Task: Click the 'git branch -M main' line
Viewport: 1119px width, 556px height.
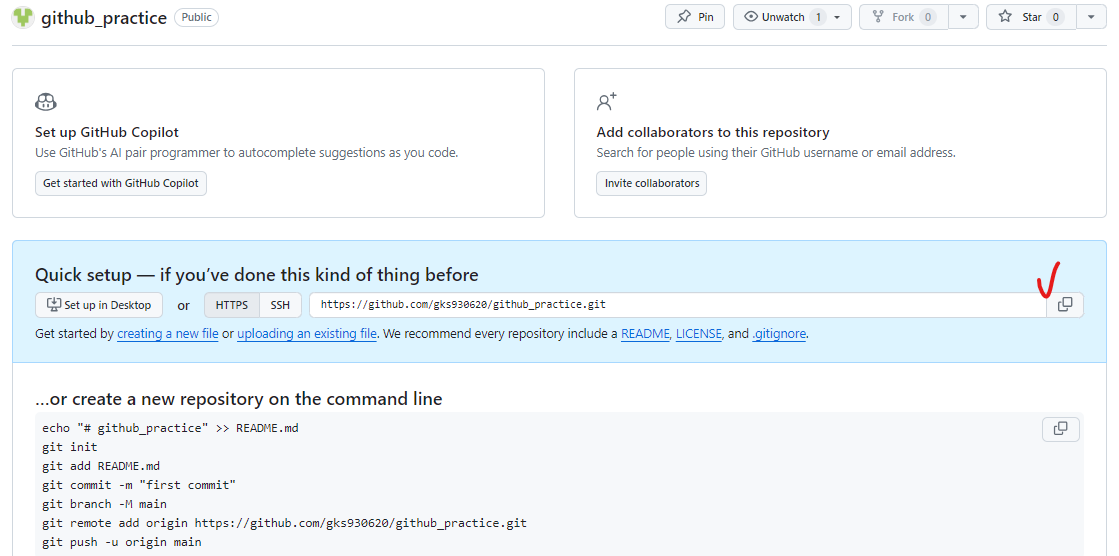Action: coord(104,504)
